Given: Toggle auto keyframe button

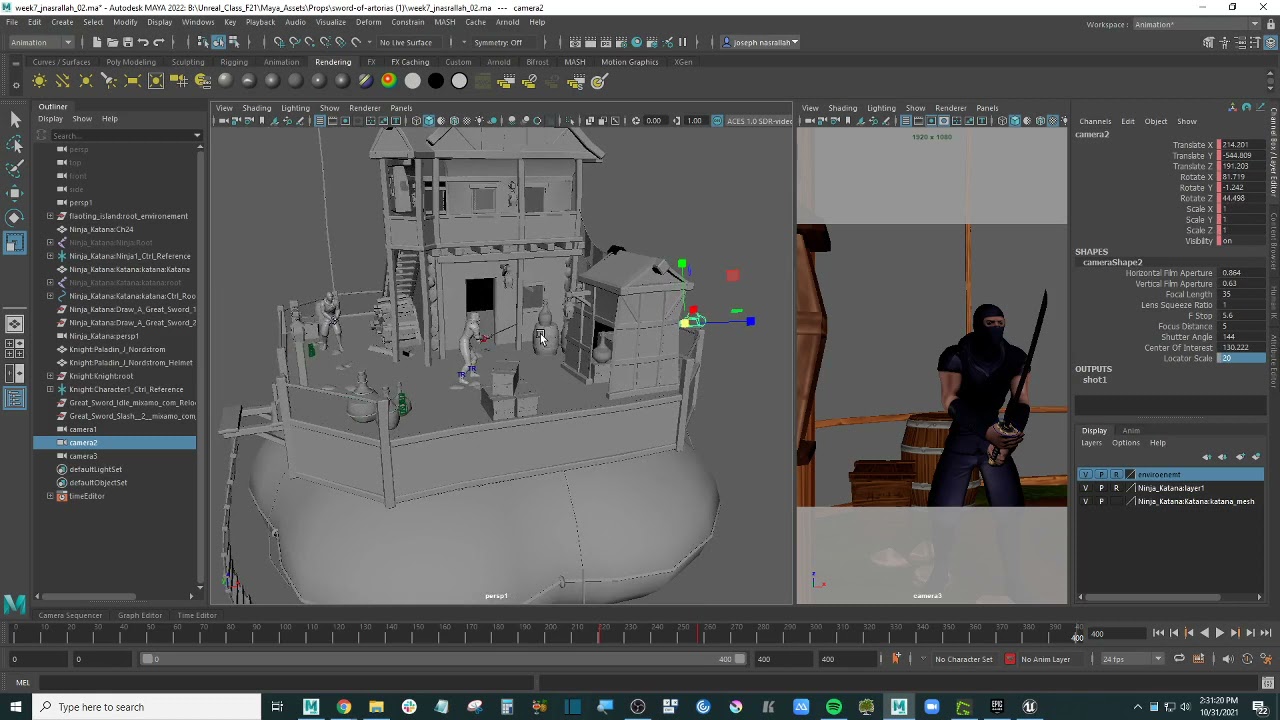Looking at the screenshot, I should tap(1247, 659).
